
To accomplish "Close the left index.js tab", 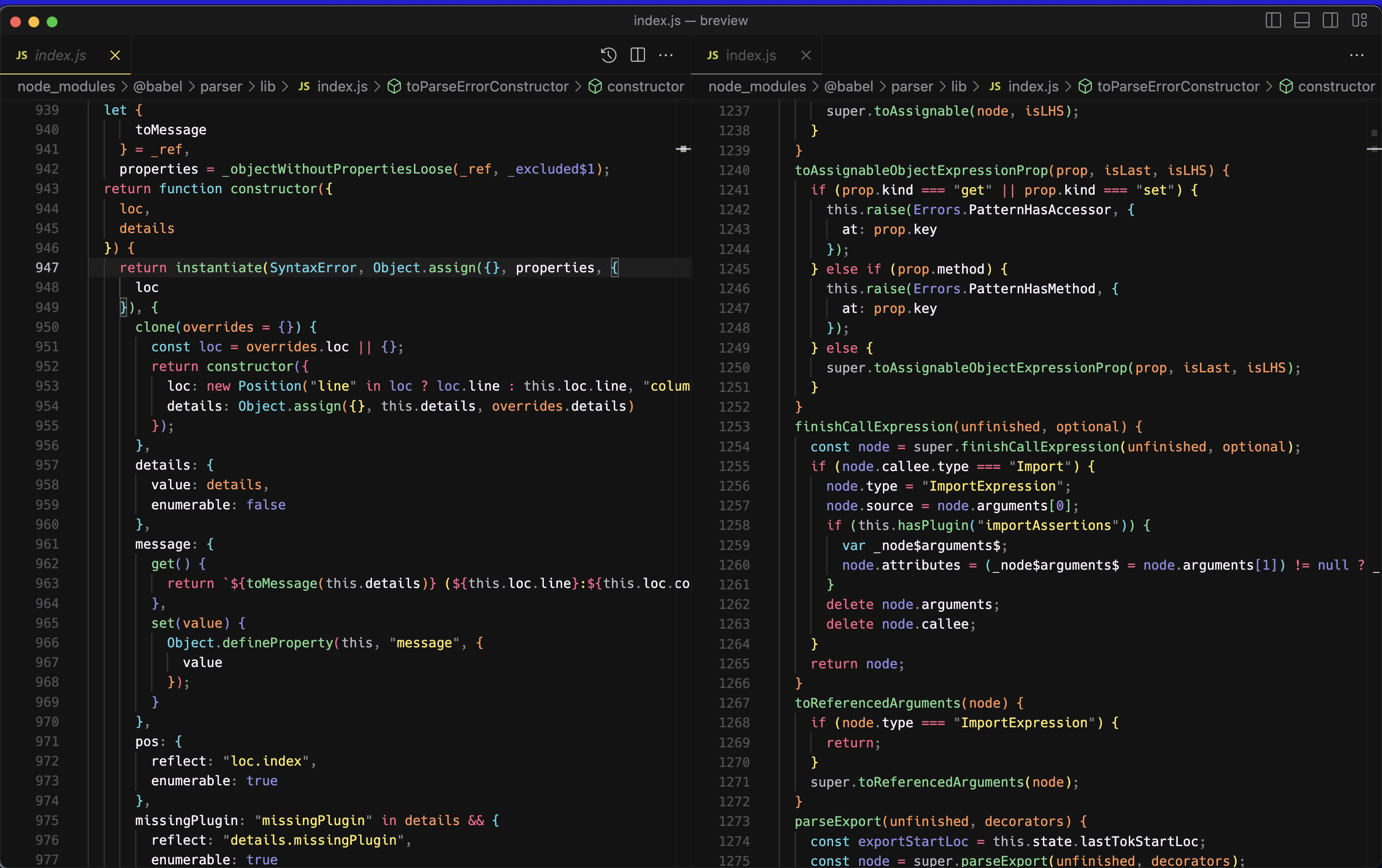I will [x=115, y=55].
